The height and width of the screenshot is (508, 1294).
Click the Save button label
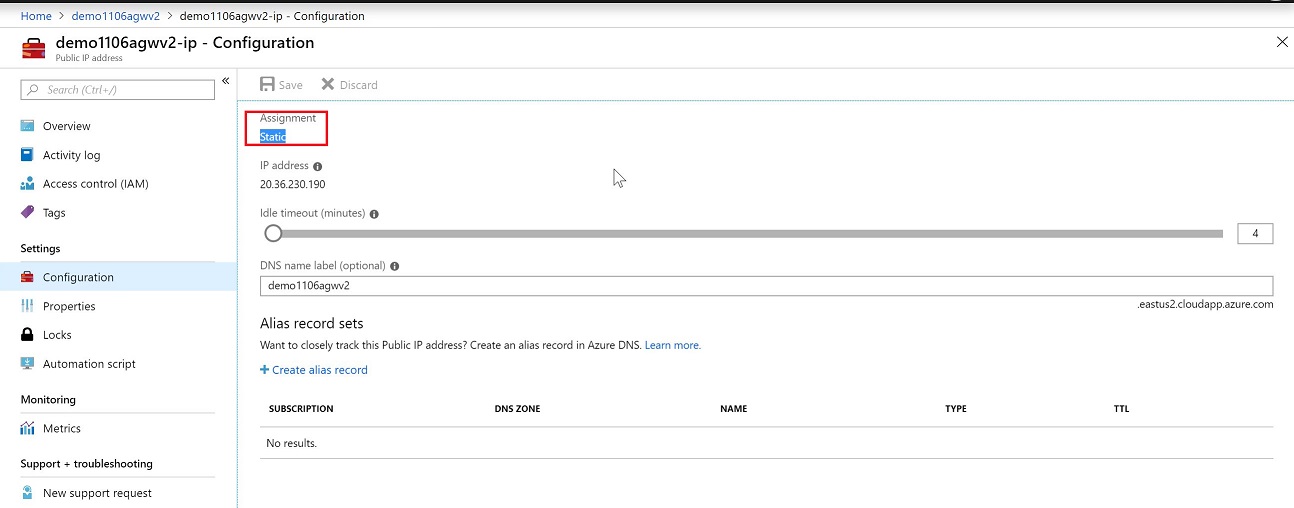(291, 85)
